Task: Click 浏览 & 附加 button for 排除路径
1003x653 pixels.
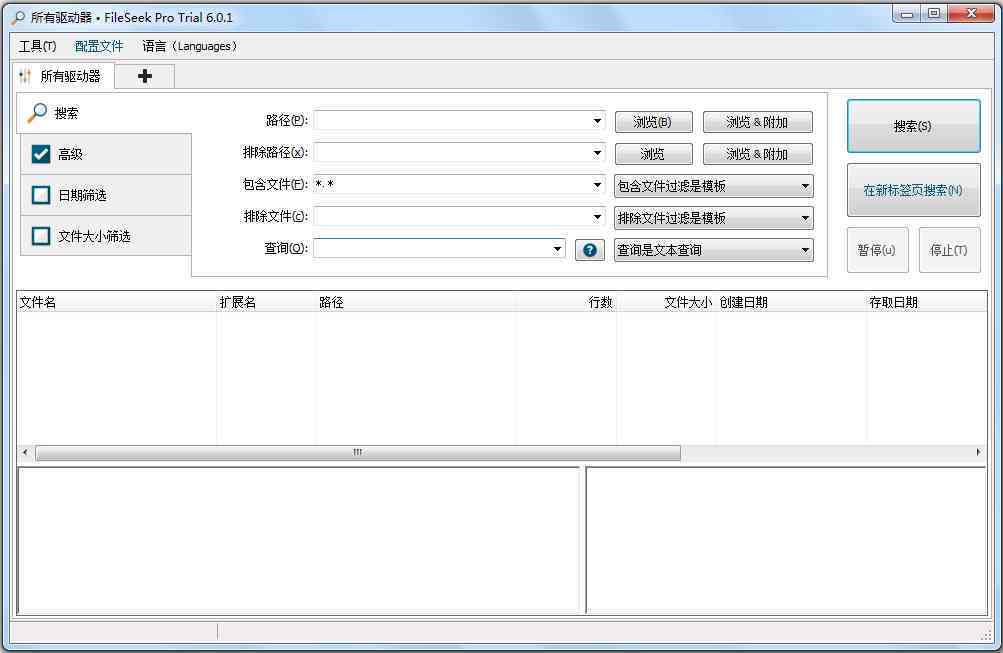Action: pyautogui.click(x=757, y=153)
